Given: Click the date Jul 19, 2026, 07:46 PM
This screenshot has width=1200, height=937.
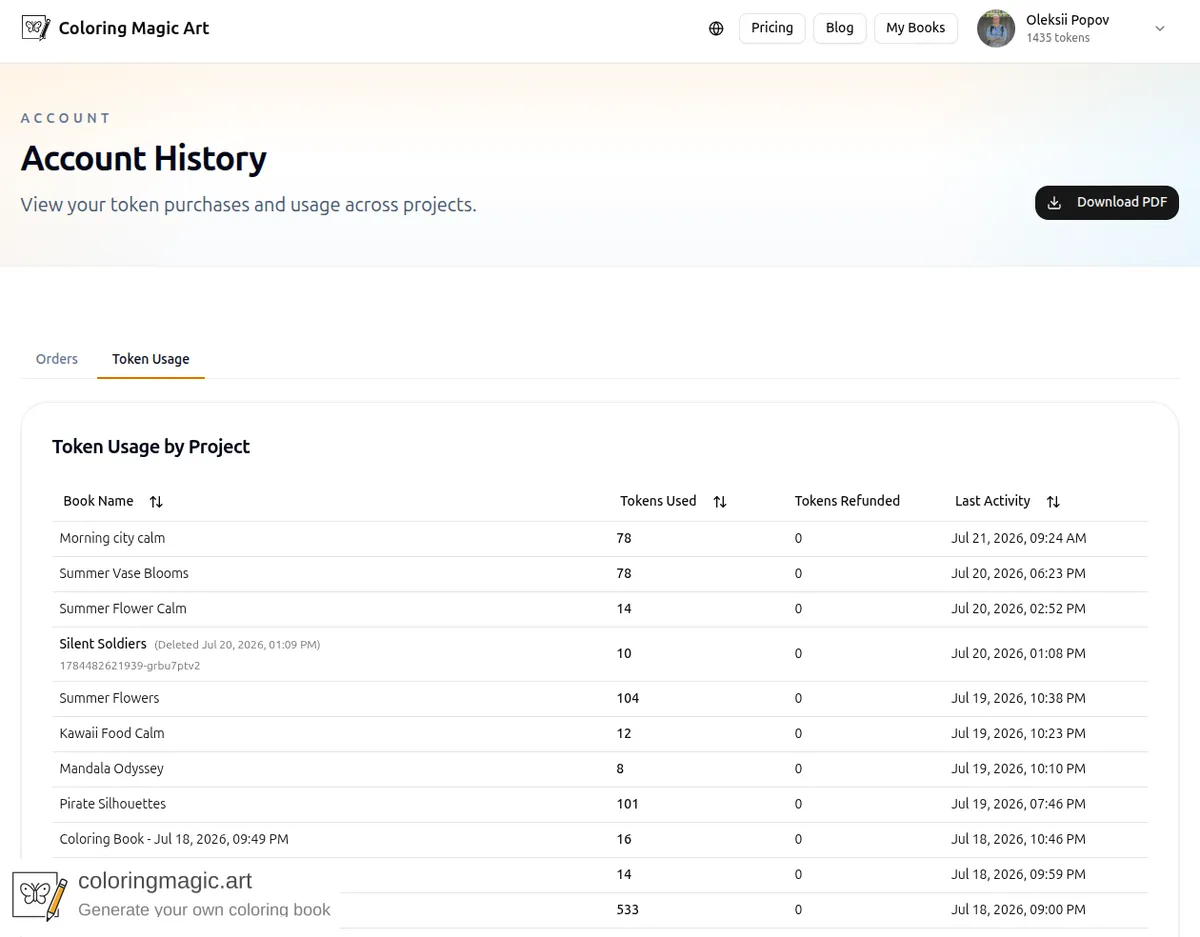Looking at the screenshot, I should pyautogui.click(x=1018, y=803).
